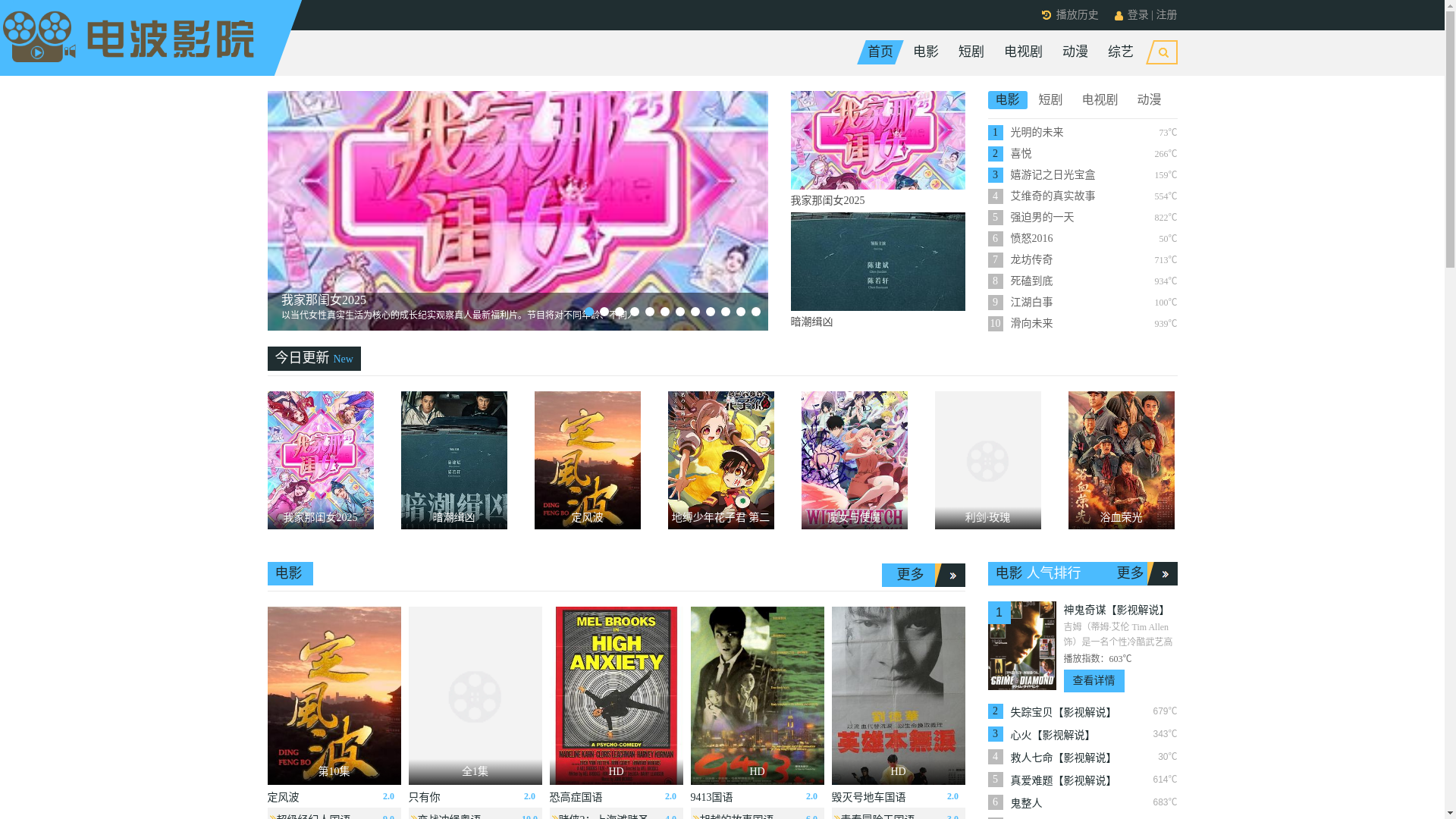This screenshot has height=819, width=1456.
Task: Click the 查看详情 button
Action: pos(1094,681)
